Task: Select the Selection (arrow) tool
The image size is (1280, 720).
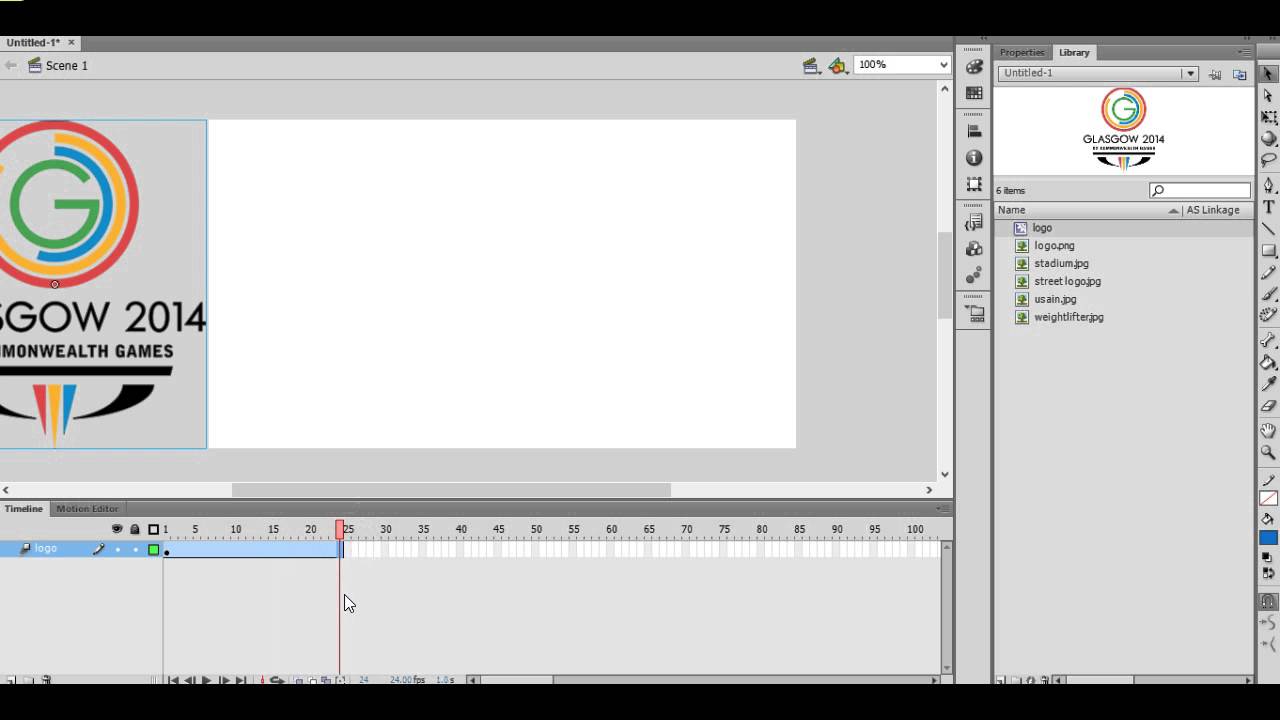Action: pyautogui.click(x=1268, y=74)
